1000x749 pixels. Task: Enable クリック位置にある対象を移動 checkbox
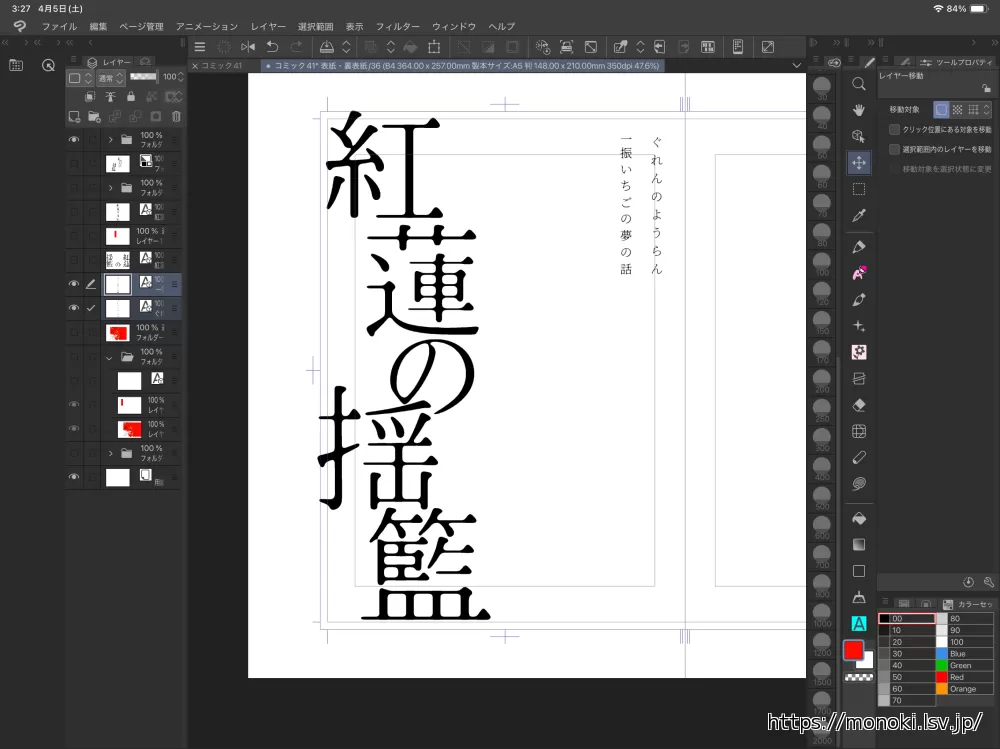pyautogui.click(x=895, y=130)
